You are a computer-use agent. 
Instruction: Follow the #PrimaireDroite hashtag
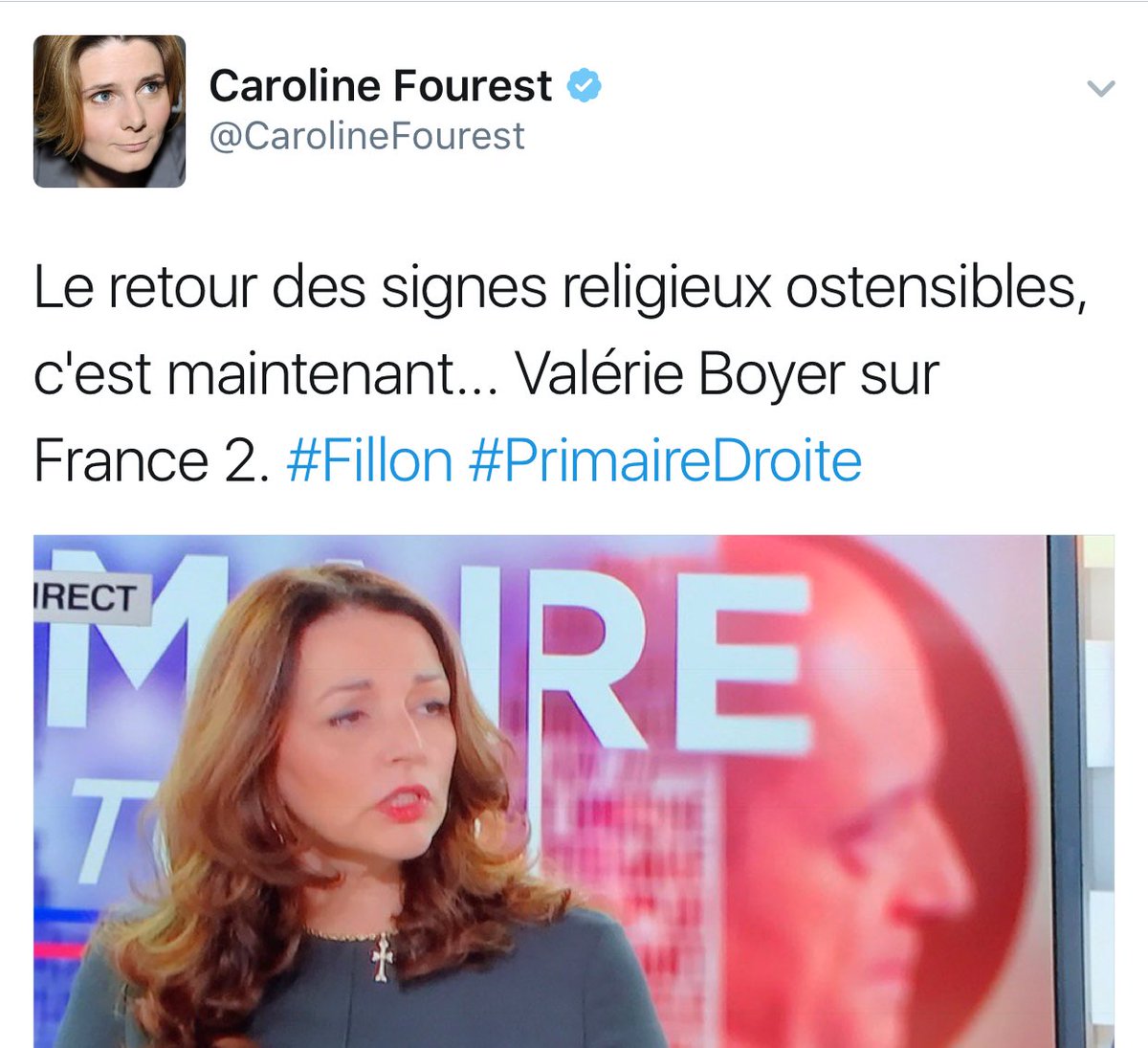click(666, 460)
